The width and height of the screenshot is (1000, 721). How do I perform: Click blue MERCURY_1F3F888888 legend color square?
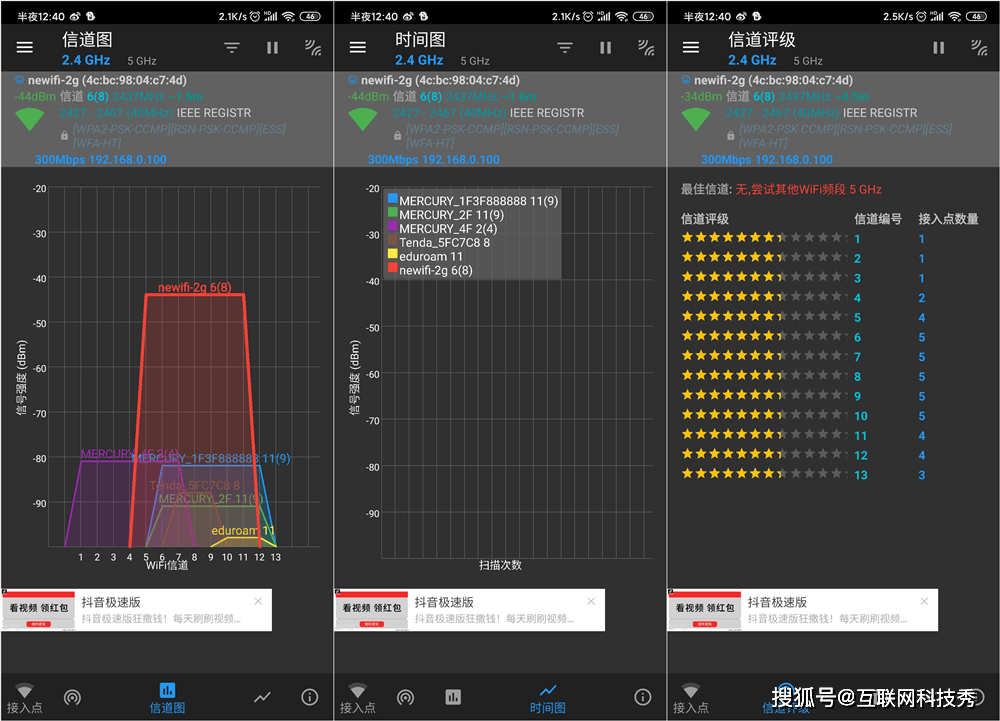click(392, 200)
